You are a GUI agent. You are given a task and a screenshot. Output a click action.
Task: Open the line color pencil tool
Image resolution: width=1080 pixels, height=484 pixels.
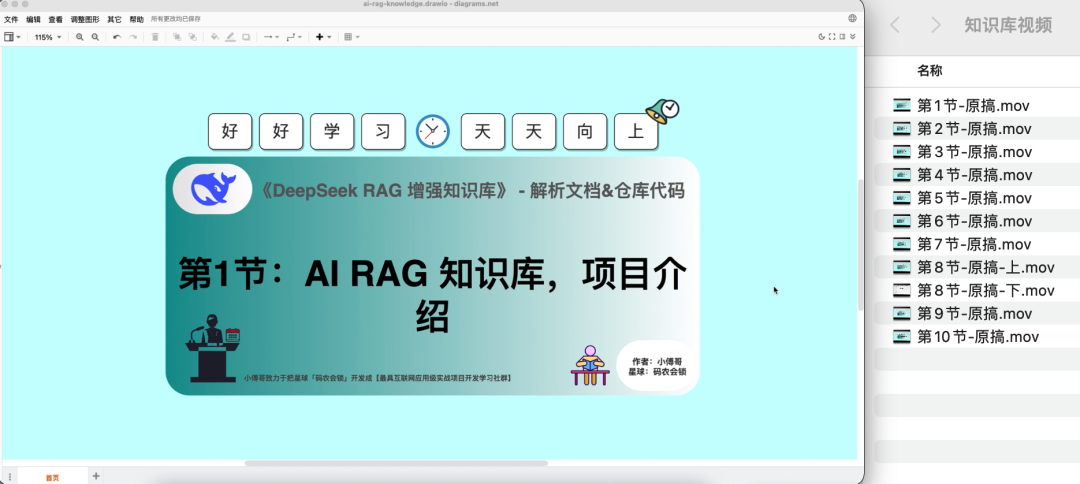point(230,37)
